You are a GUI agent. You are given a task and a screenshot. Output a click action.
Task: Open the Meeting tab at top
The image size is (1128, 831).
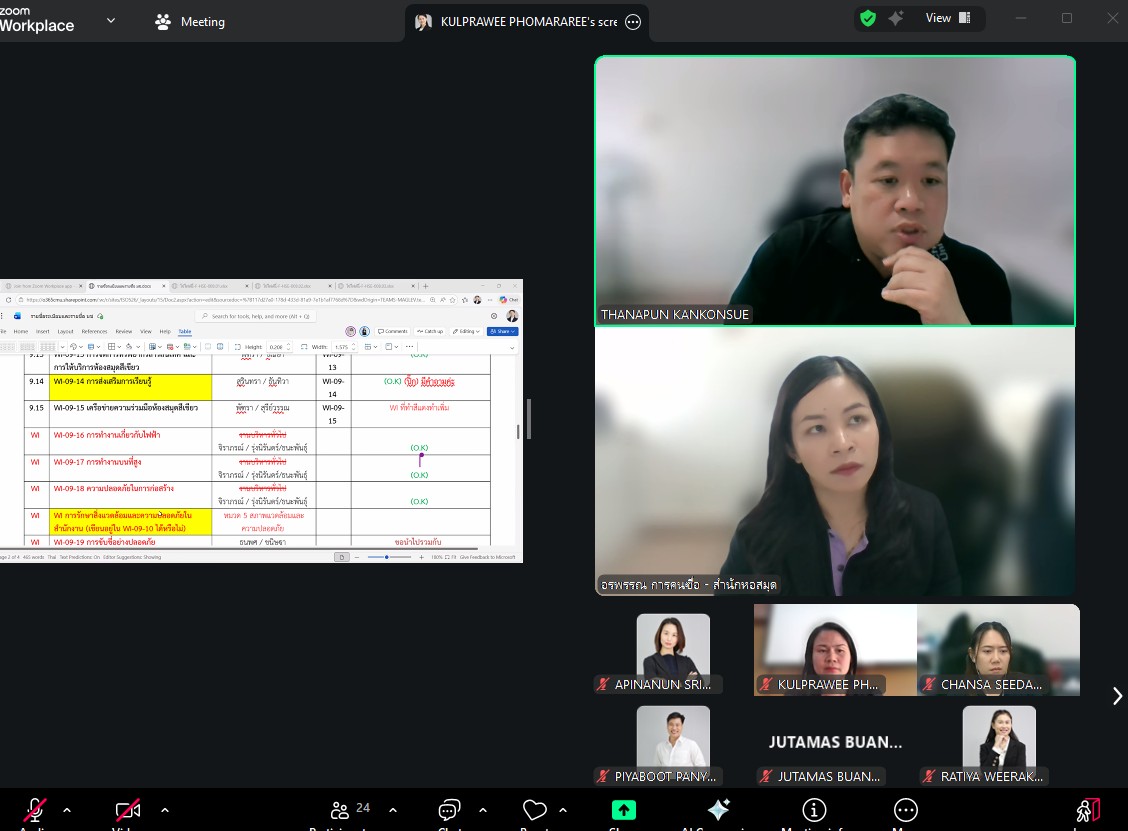click(190, 22)
